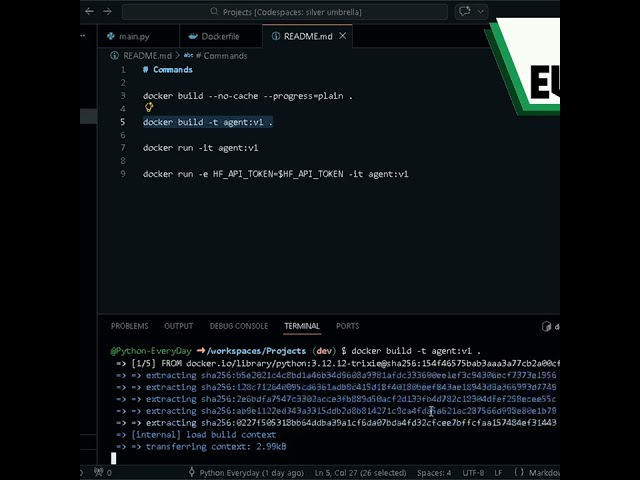The width and height of the screenshot is (640, 480).
Task: Click the line with HF_API_TOKEN docker run
Action: (276, 174)
